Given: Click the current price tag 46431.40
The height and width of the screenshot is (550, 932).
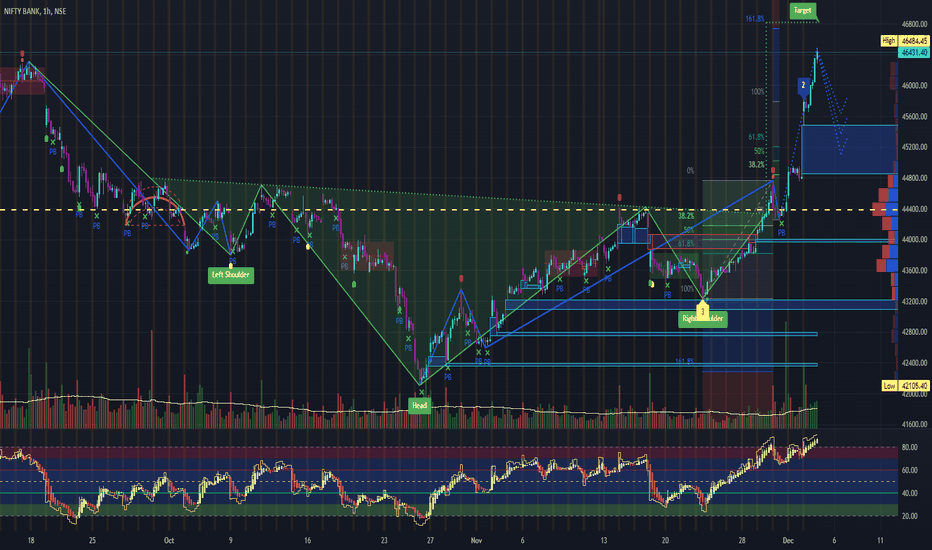Looking at the screenshot, I should (x=913, y=52).
